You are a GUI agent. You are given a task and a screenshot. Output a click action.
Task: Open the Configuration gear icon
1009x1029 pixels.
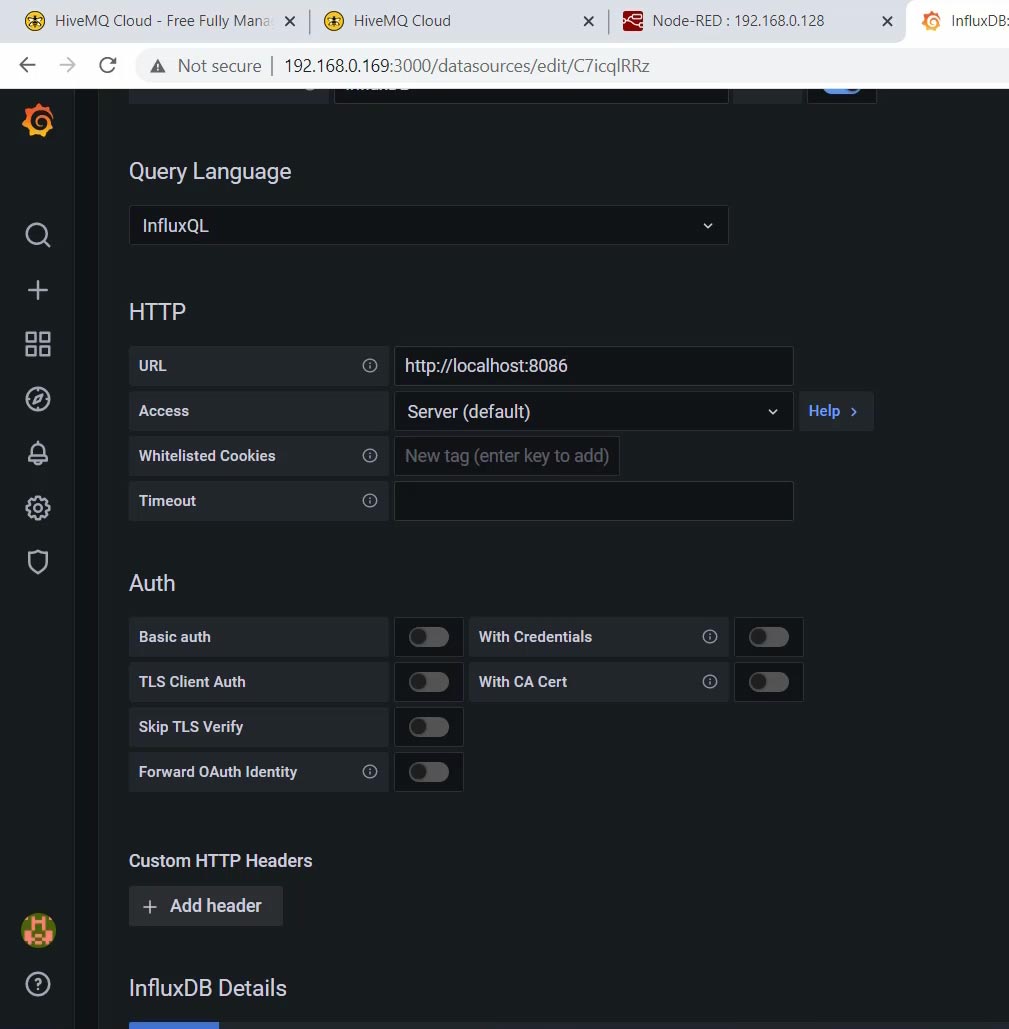click(x=38, y=508)
